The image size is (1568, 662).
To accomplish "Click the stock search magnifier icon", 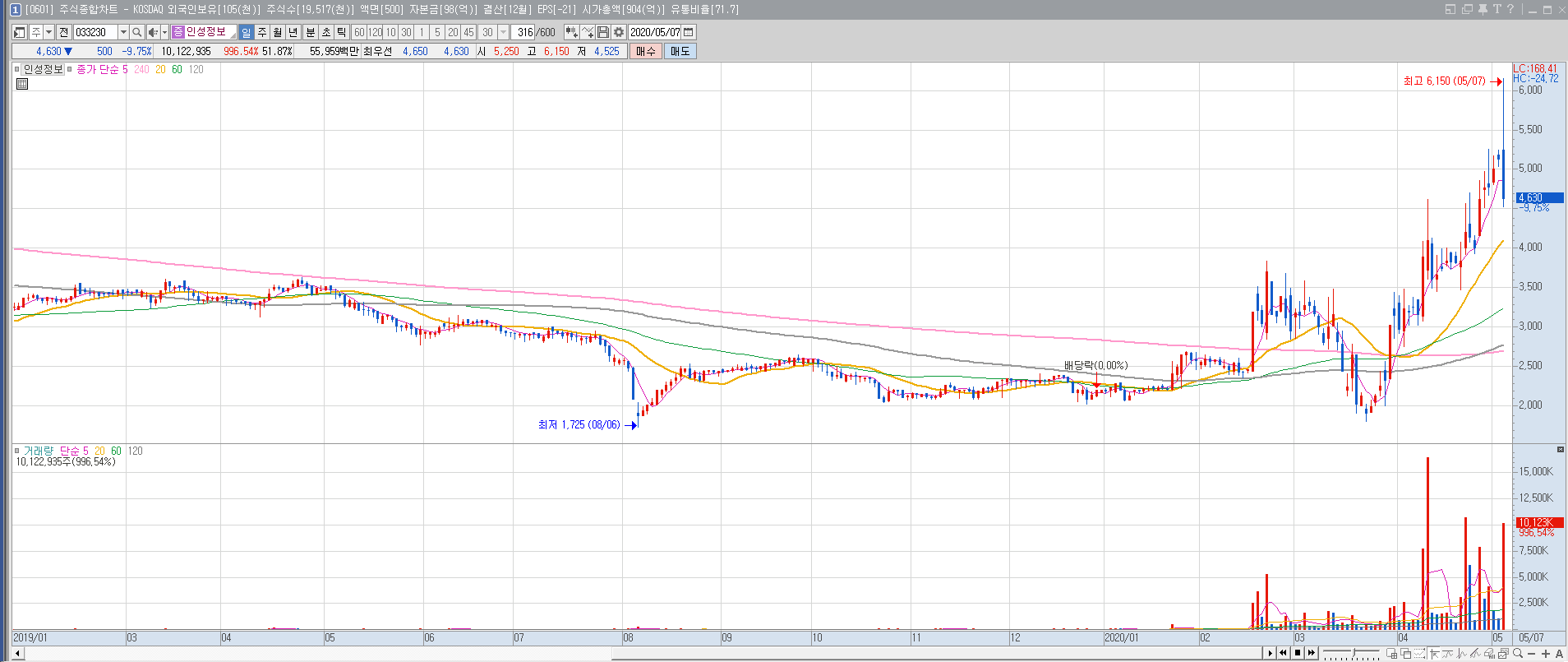I will 137,32.
